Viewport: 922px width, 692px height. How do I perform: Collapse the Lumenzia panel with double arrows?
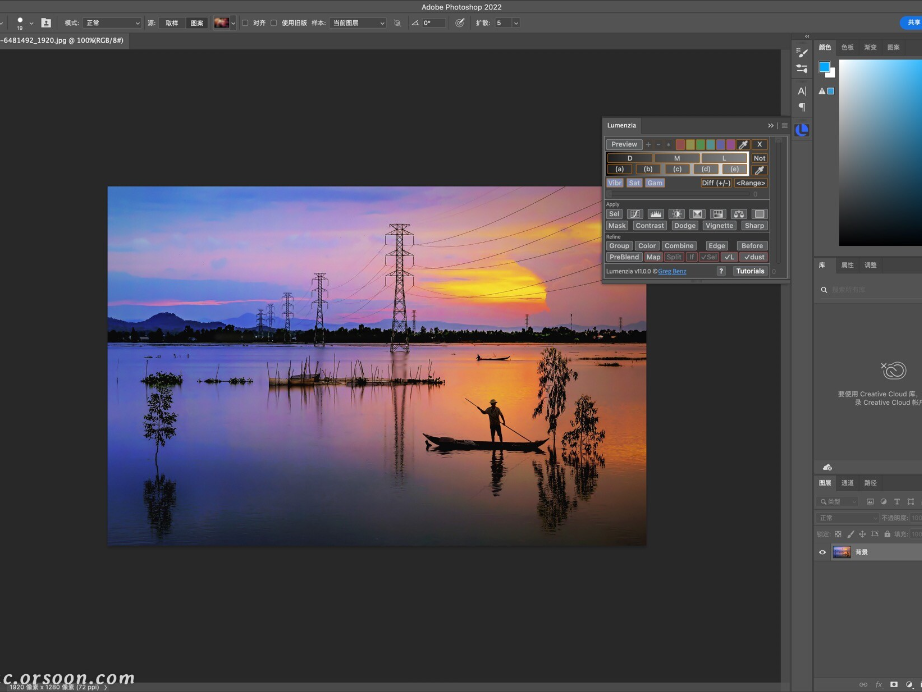point(771,125)
